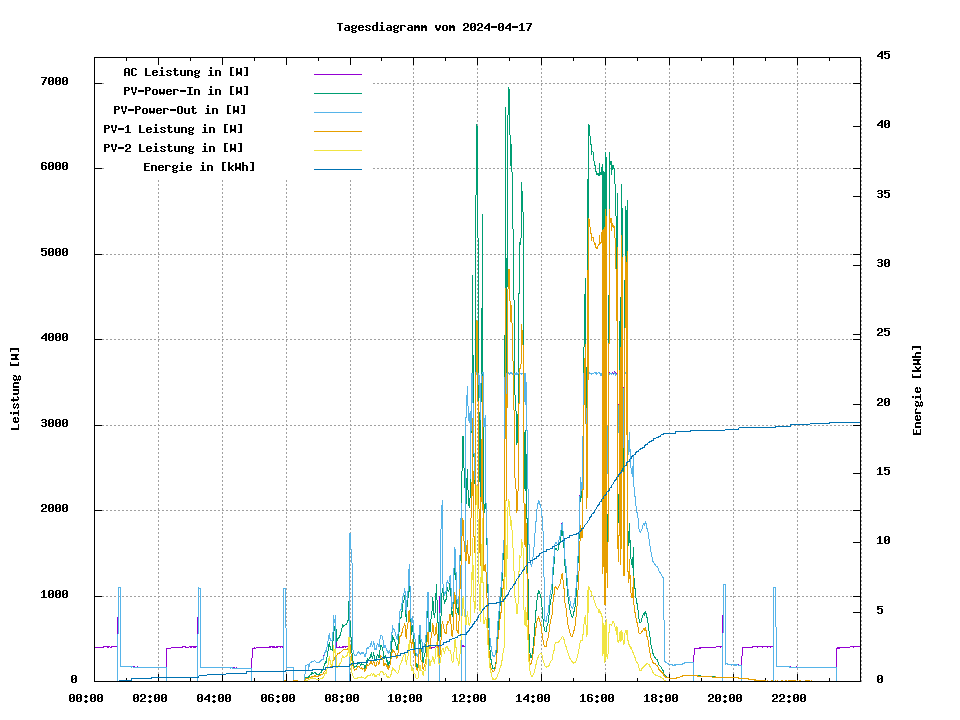
Task: Click the 06:00 time axis label
Action: (x=277, y=698)
